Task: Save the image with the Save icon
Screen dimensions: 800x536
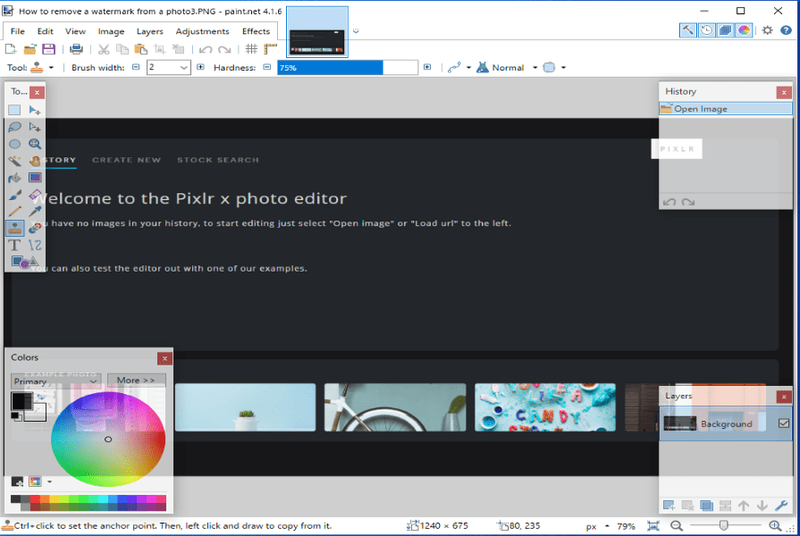Action: pyautogui.click(x=48, y=49)
